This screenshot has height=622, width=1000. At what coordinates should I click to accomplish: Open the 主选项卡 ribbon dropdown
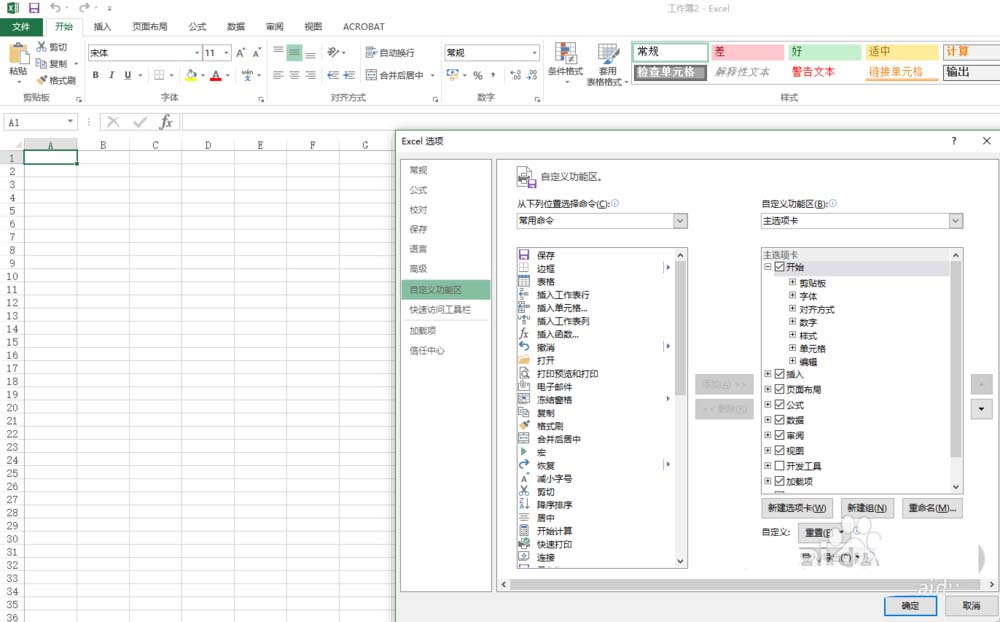[x=955, y=221]
